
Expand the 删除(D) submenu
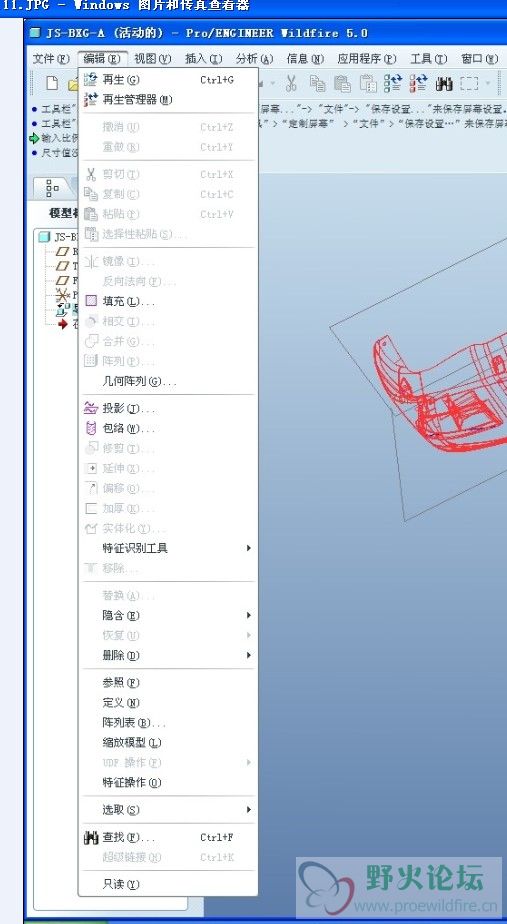[169, 655]
